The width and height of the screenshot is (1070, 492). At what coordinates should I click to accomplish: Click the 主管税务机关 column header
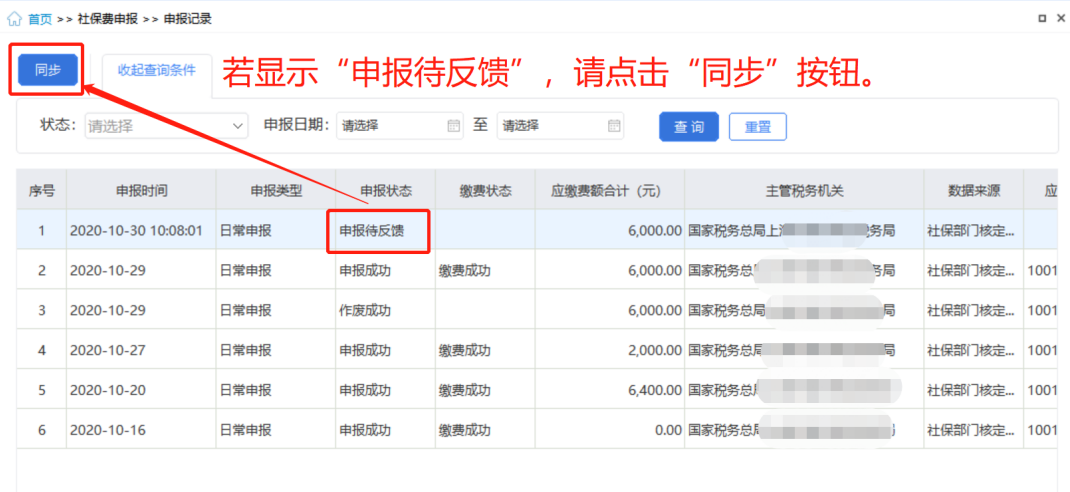[791, 190]
